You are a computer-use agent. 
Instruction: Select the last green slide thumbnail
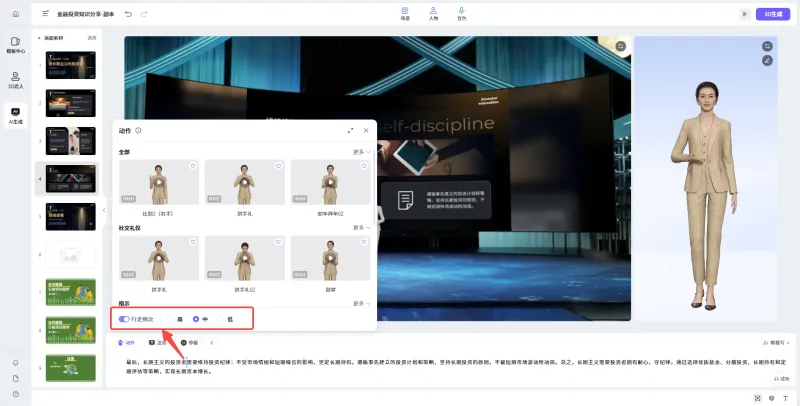(x=70, y=368)
